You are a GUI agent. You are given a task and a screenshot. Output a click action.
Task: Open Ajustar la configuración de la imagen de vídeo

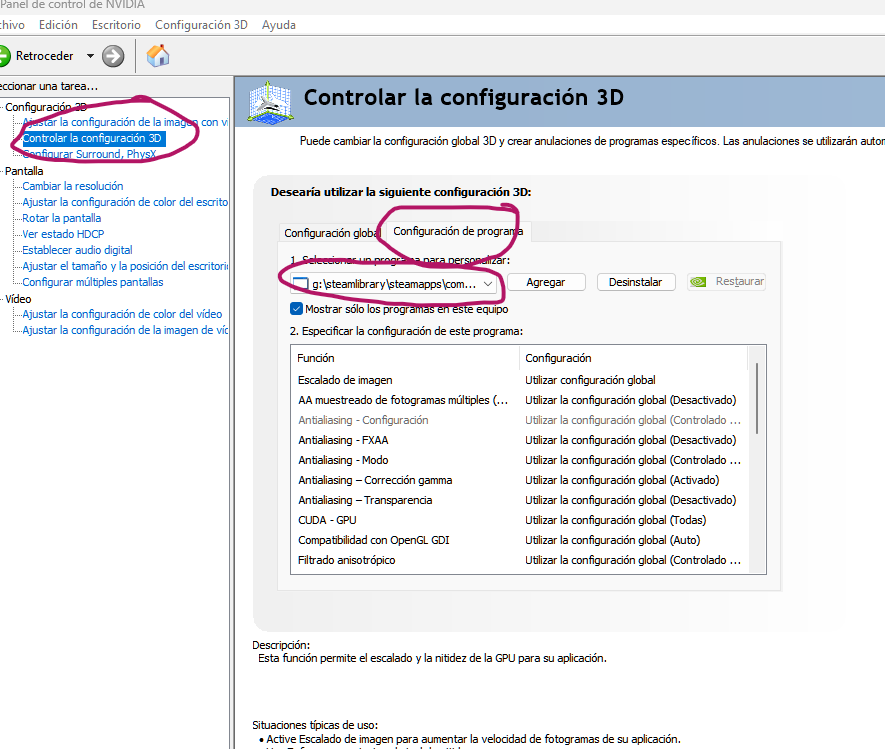[125, 330]
